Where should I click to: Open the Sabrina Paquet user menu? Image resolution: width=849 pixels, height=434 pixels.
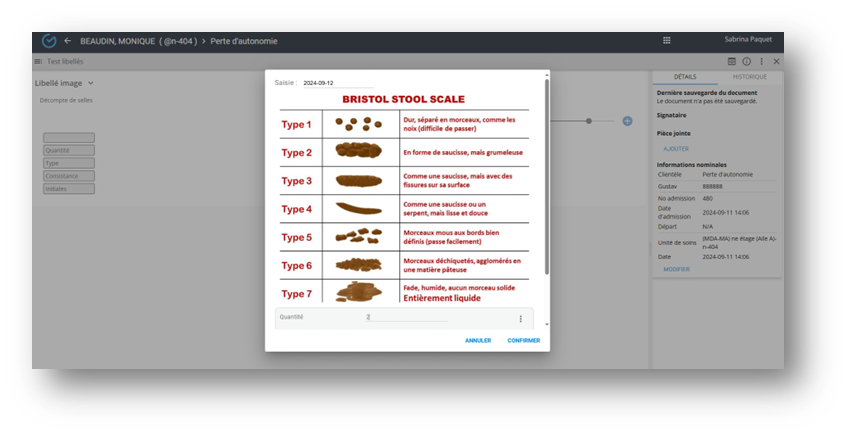point(748,40)
